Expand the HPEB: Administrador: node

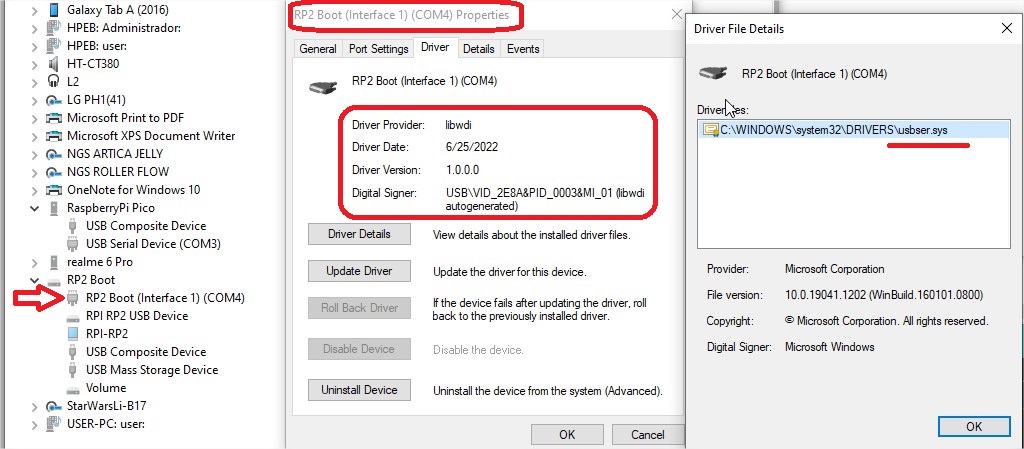35,28
